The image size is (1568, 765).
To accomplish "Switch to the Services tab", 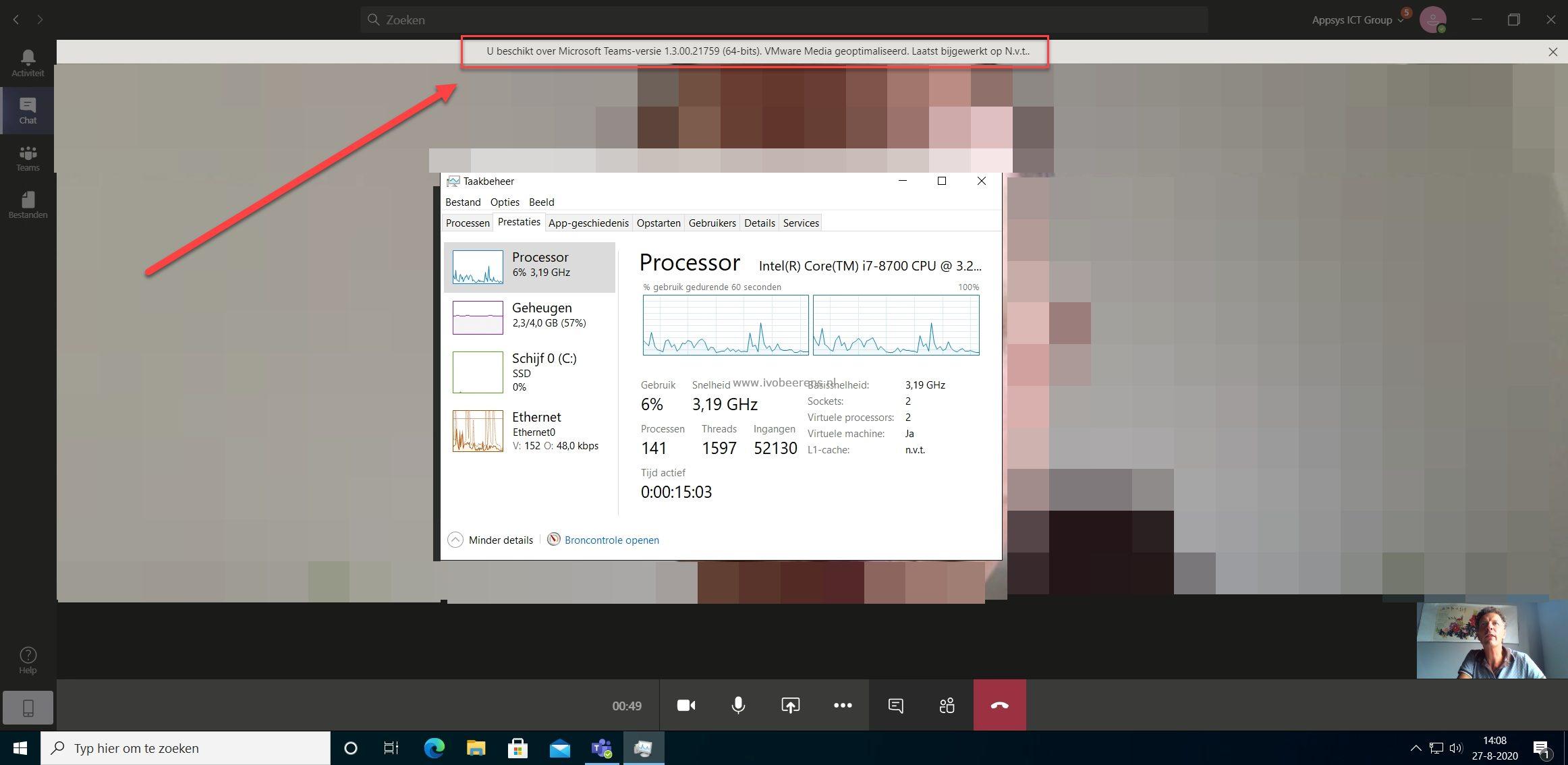I will pyautogui.click(x=801, y=223).
